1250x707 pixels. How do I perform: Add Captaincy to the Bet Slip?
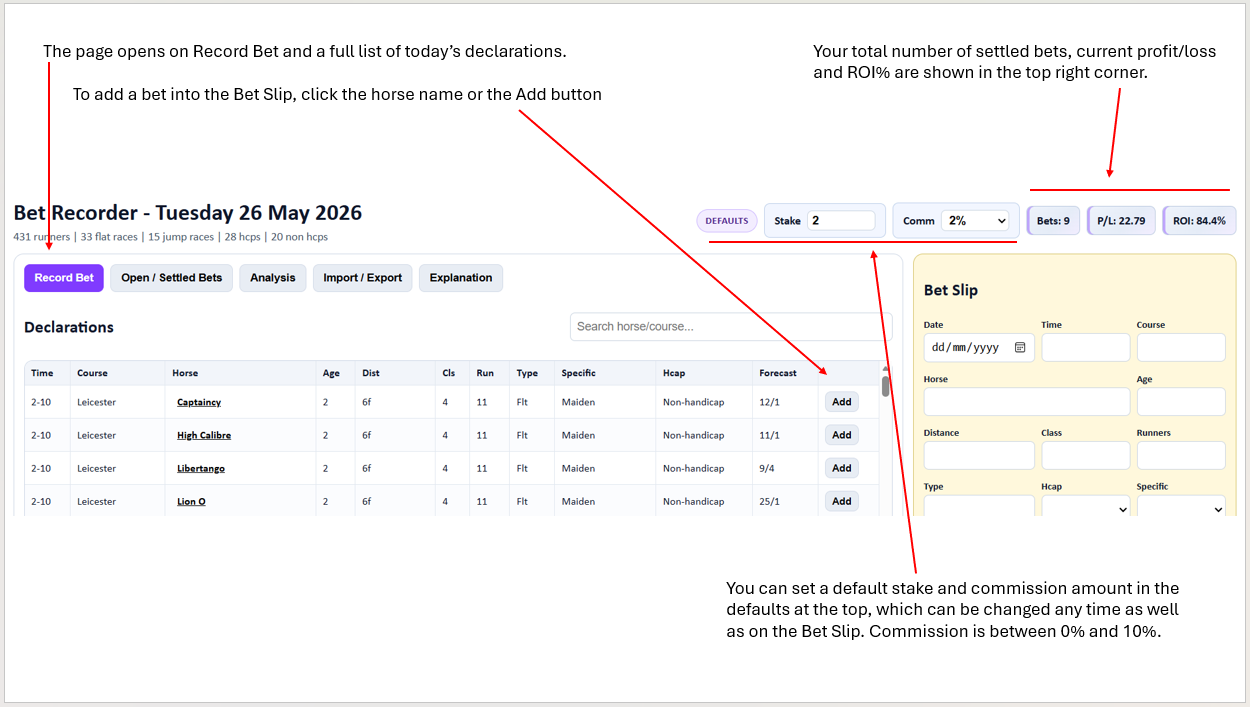coord(842,402)
